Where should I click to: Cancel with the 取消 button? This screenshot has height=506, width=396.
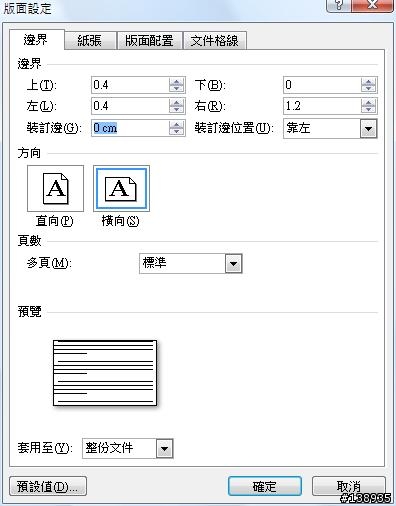[349, 486]
